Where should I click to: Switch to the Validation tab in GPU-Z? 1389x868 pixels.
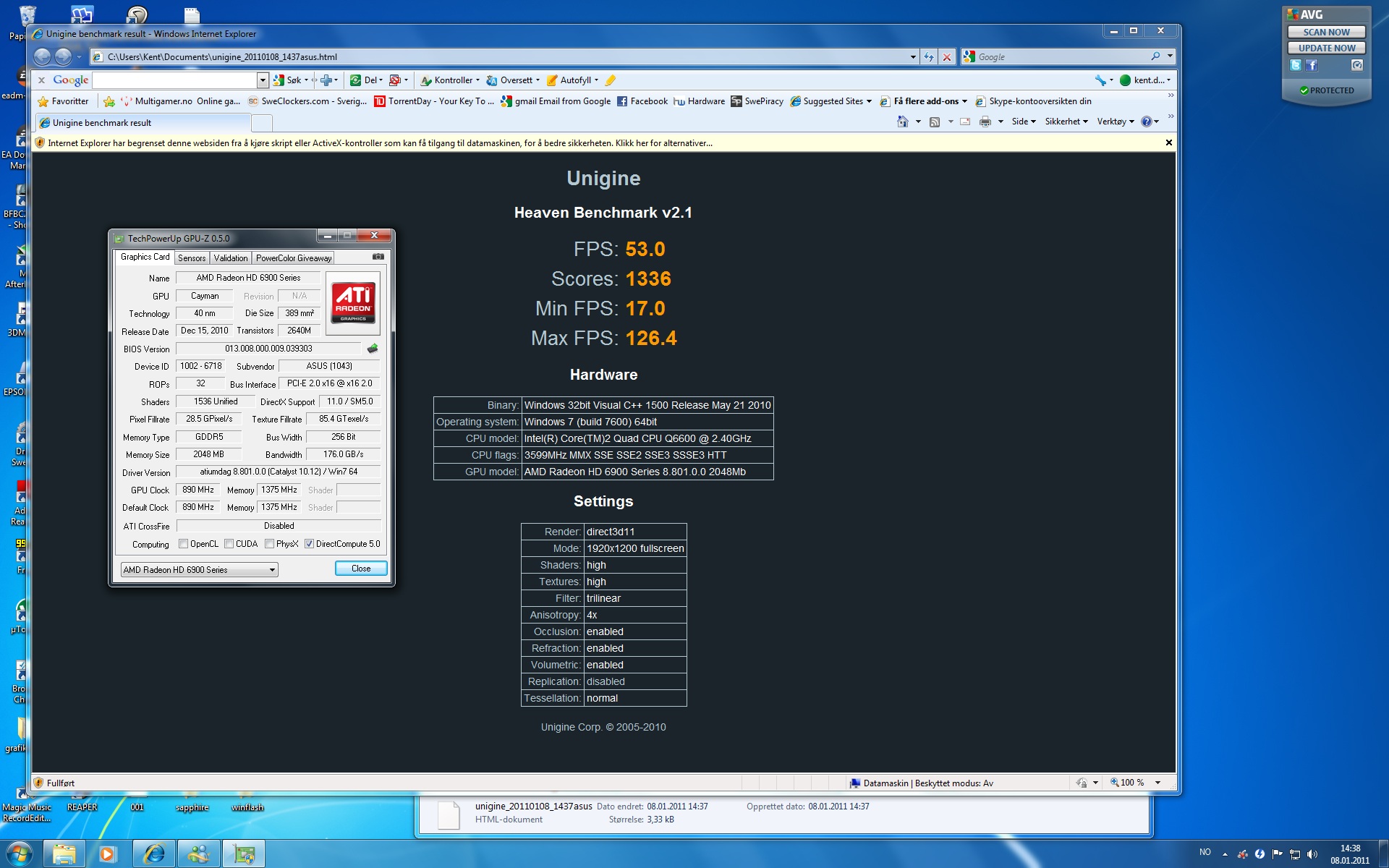point(231,258)
